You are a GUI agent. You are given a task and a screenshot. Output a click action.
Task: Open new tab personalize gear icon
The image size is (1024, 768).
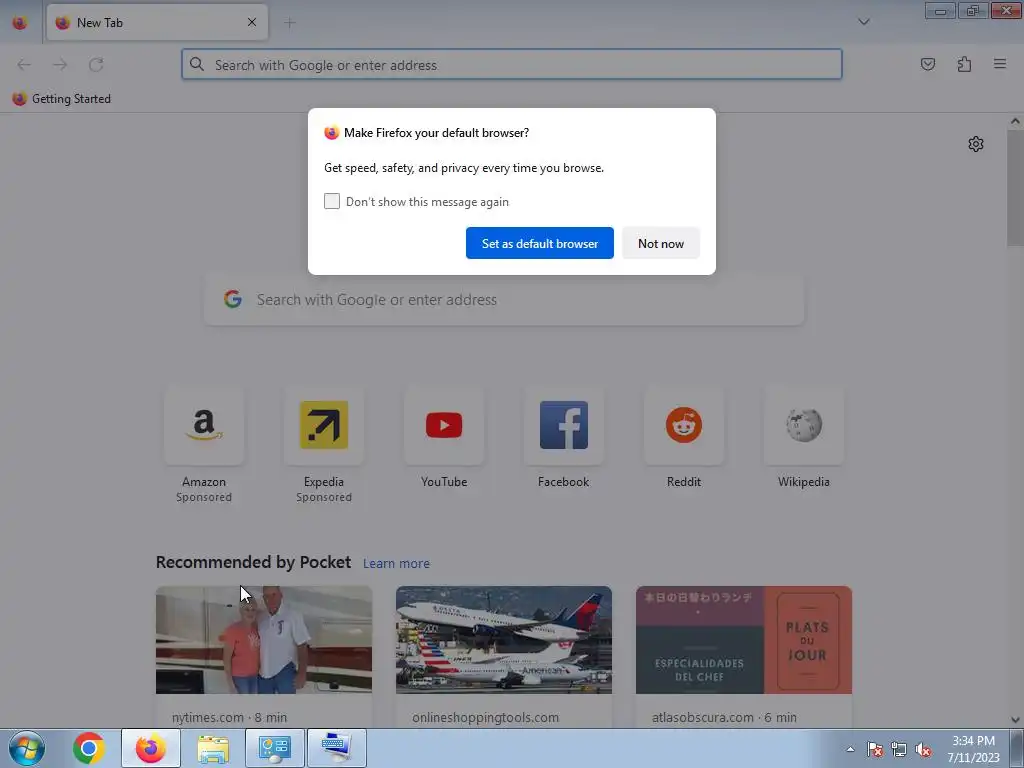point(975,144)
